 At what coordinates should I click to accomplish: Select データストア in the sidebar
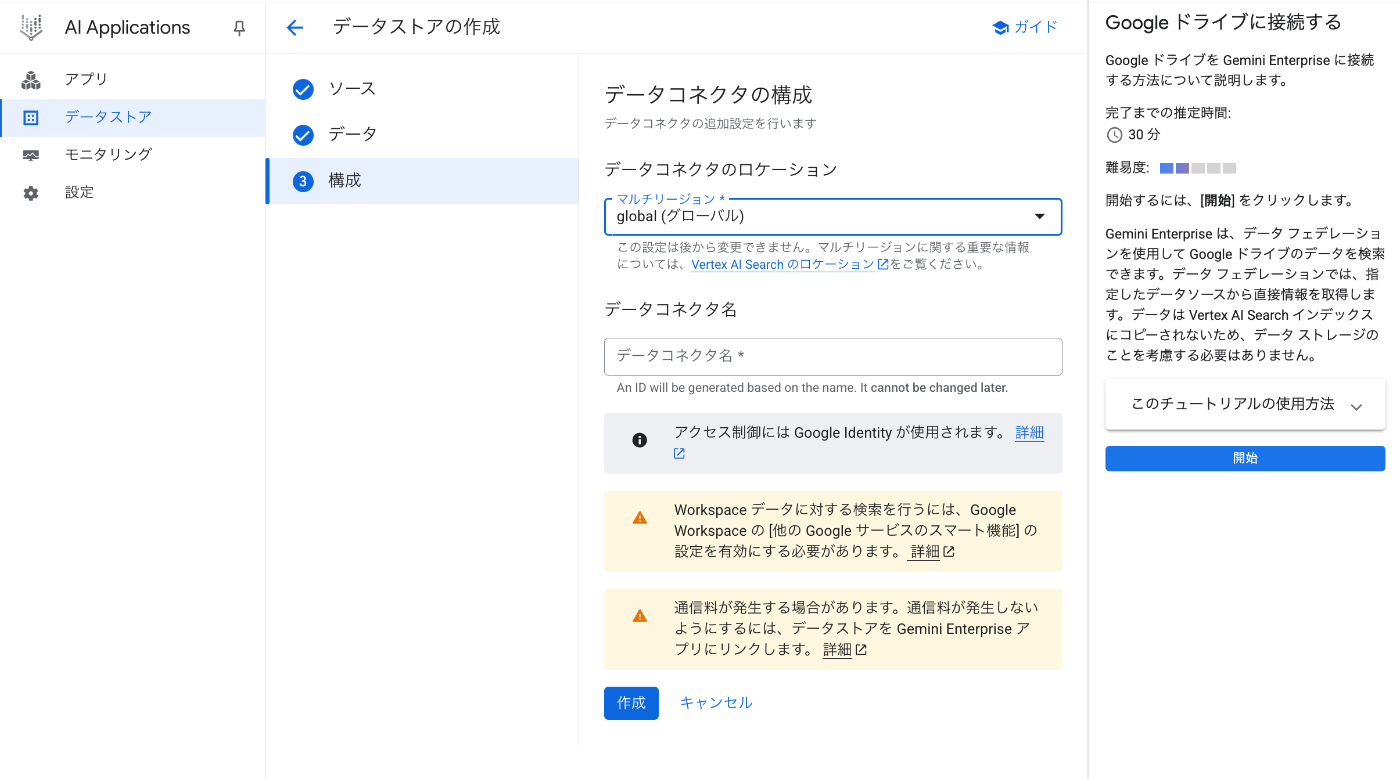(132, 118)
